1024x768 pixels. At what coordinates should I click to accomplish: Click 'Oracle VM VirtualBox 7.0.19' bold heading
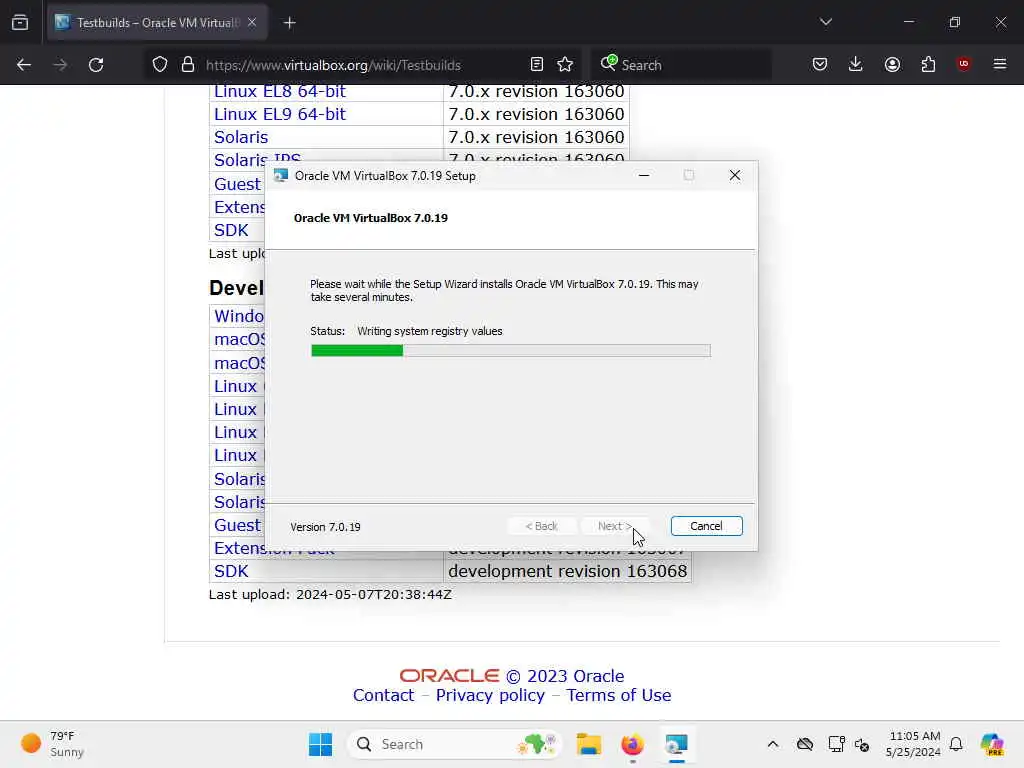370,218
